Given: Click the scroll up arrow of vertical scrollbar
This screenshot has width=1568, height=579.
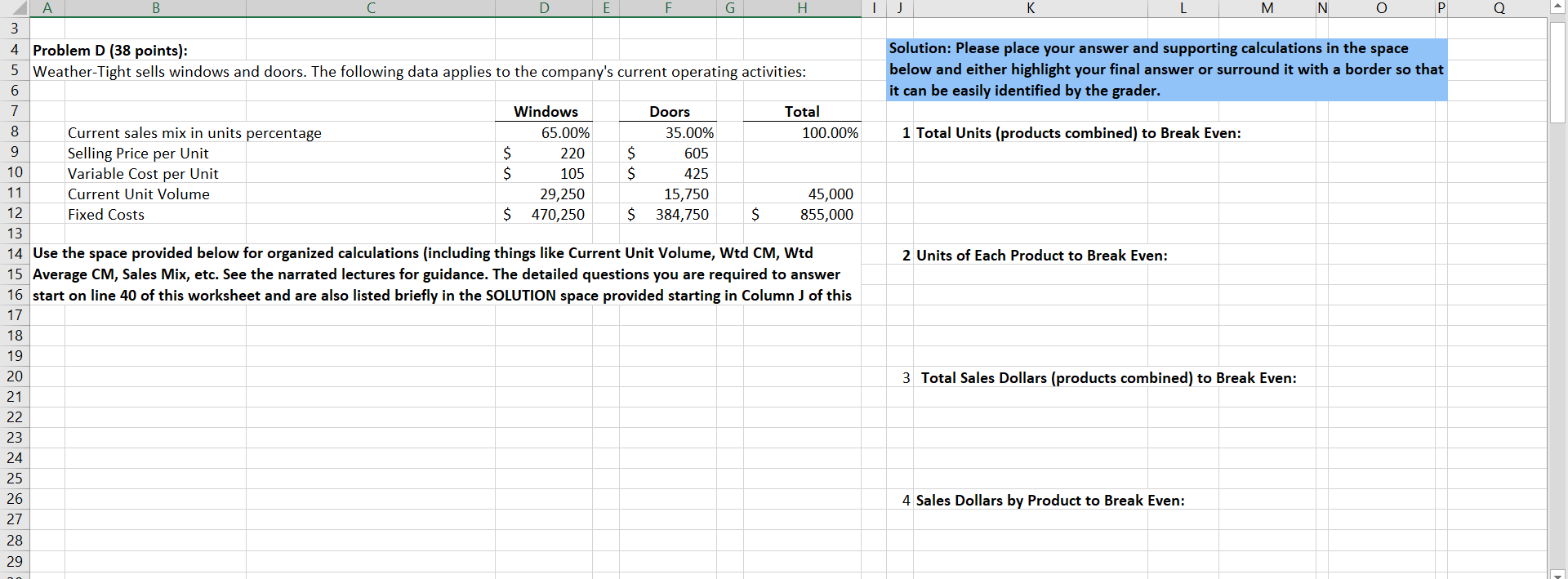Looking at the screenshot, I should [x=1558, y=7].
